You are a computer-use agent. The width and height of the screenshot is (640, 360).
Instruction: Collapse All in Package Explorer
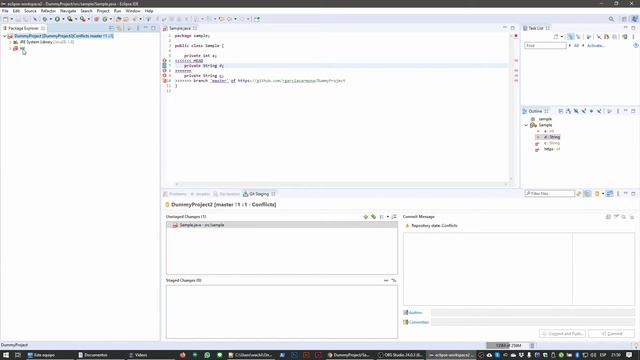point(111,28)
